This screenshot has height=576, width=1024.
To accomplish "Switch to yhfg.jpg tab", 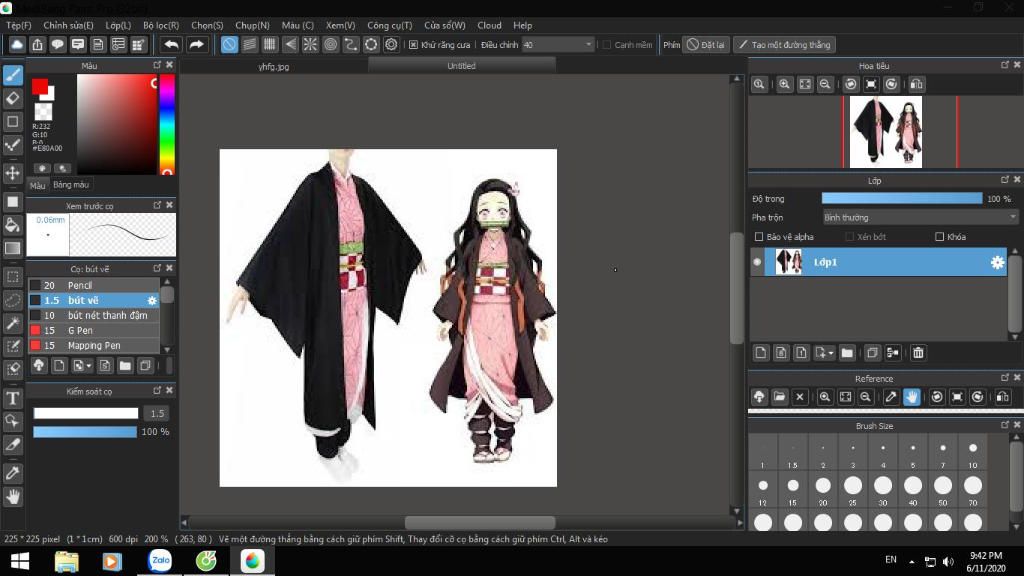I will (x=274, y=66).
